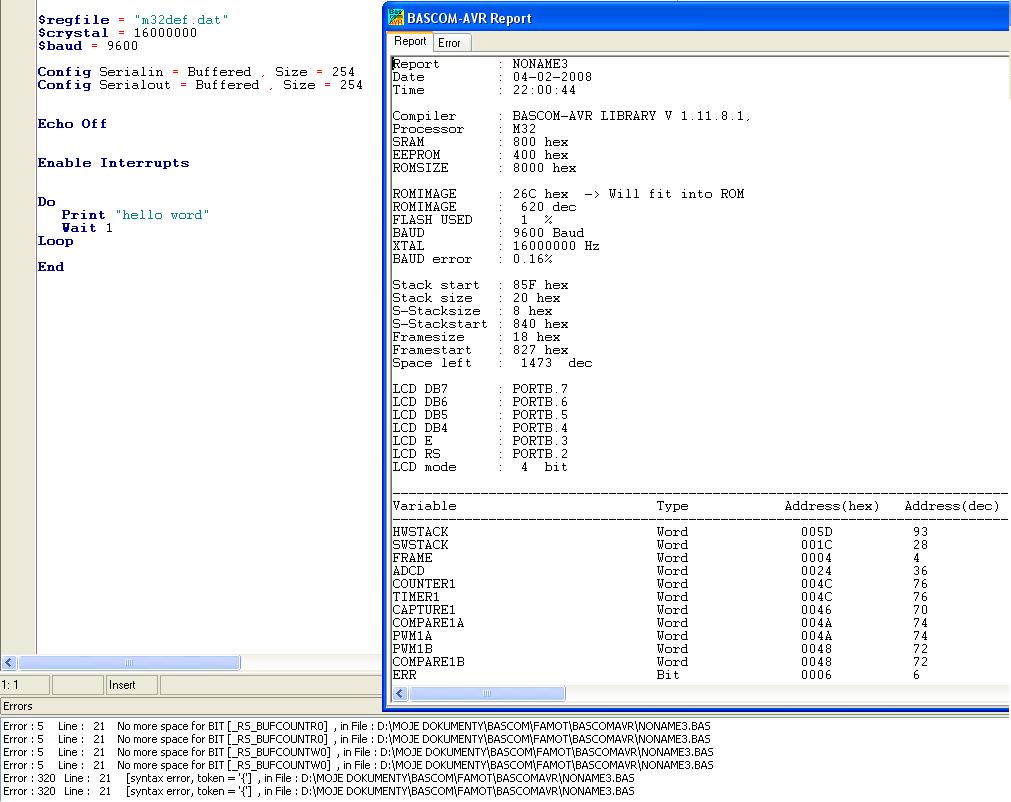The width and height of the screenshot is (1011, 802).
Task: Click the Enable Interrupts statement
Action: pyautogui.click(x=113, y=162)
